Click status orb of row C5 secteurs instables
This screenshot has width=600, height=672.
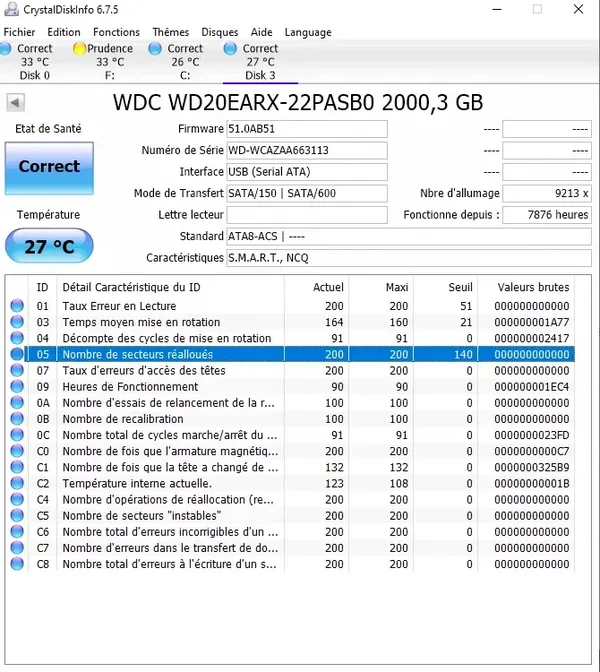17,516
